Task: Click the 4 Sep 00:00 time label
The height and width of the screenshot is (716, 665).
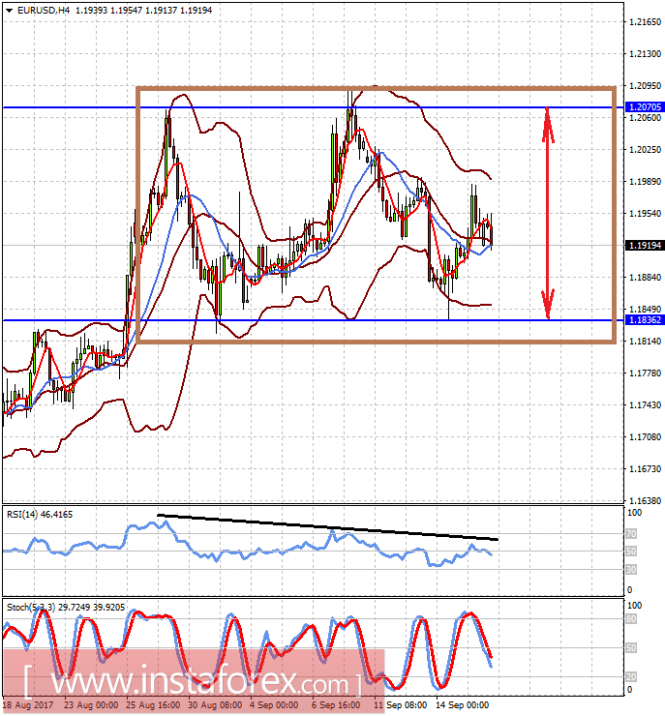Action: (274, 705)
